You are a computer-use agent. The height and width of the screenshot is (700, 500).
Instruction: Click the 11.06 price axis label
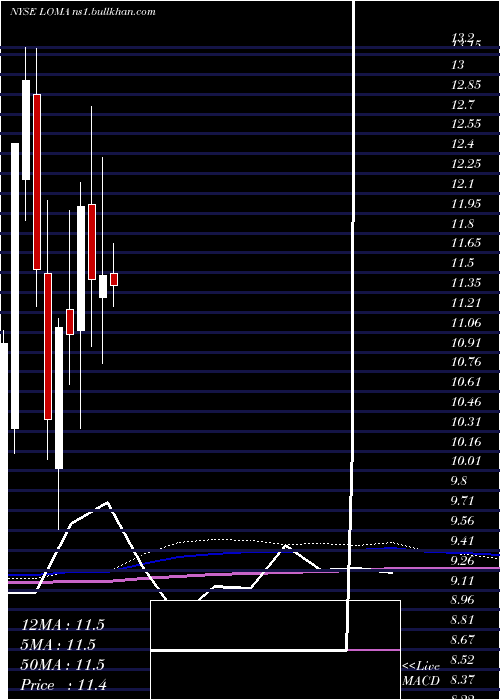click(x=466, y=322)
